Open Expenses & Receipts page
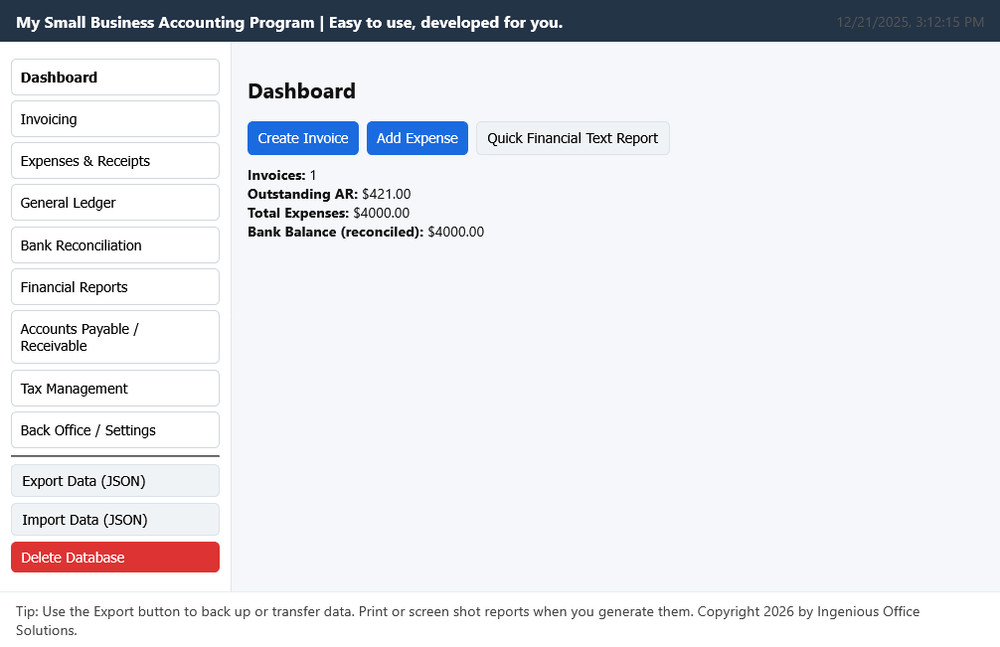Viewport: 1000px width, 647px height. pyautogui.click(x=114, y=161)
